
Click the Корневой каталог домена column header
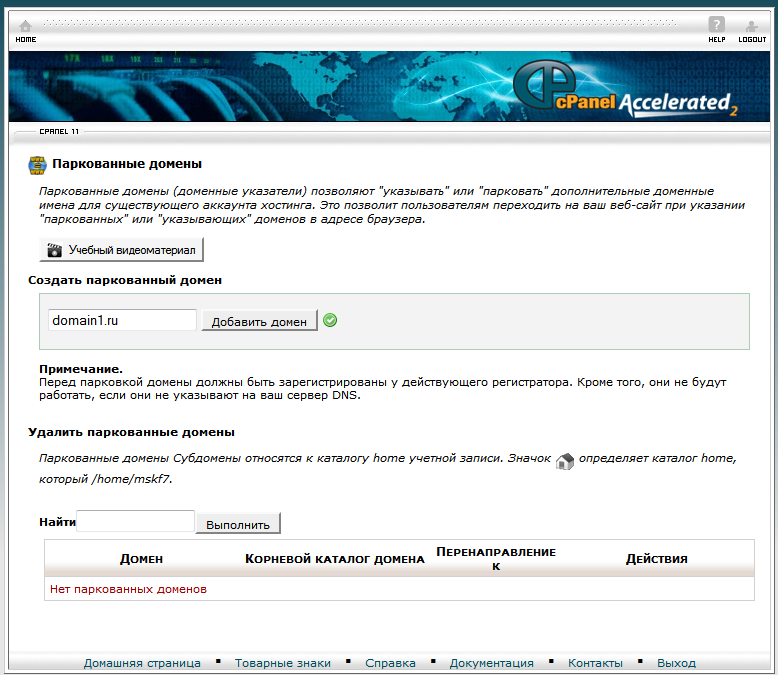click(335, 559)
